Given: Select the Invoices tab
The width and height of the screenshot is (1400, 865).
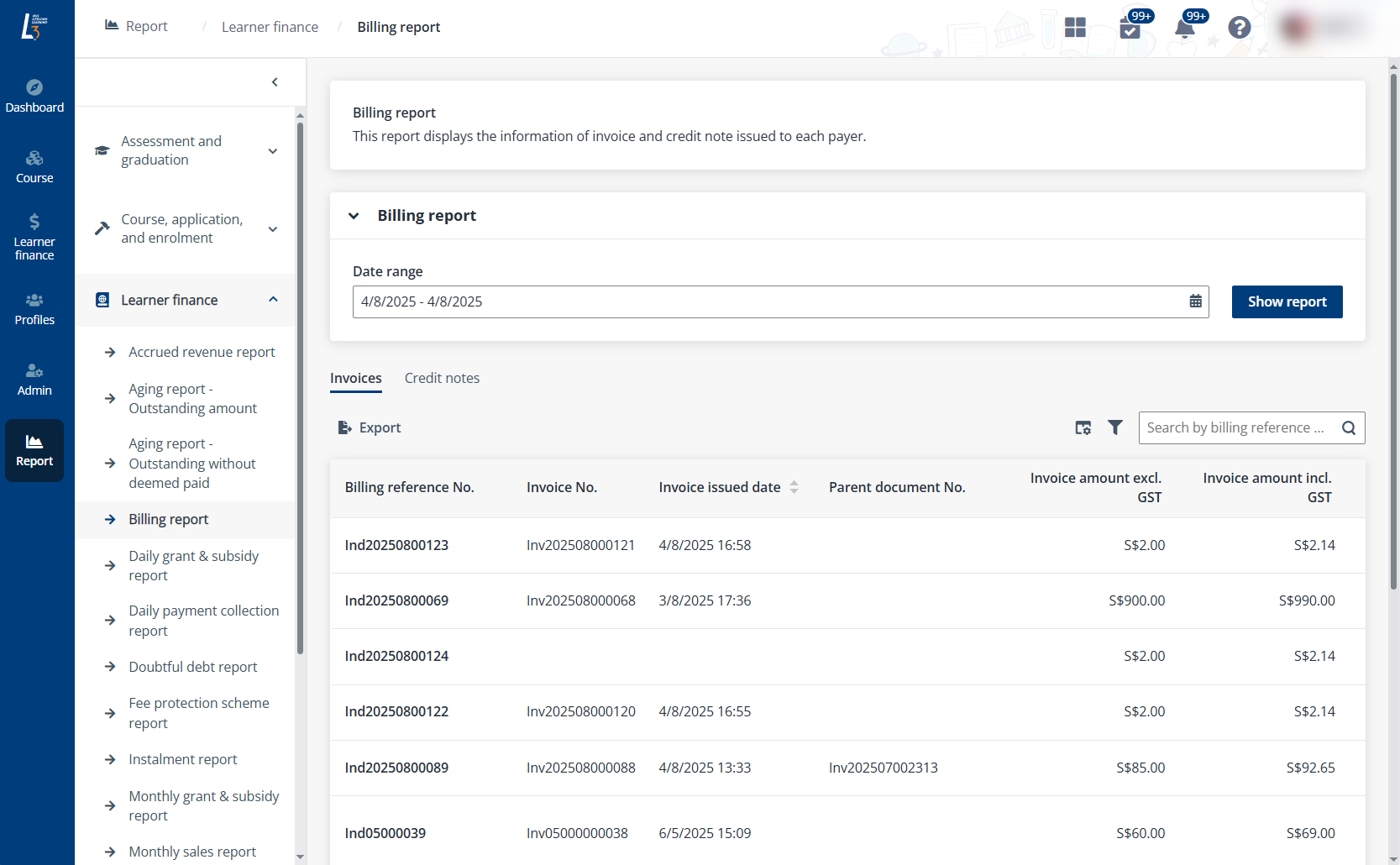Looking at the screenshot, I should click(x=355, y=378).
